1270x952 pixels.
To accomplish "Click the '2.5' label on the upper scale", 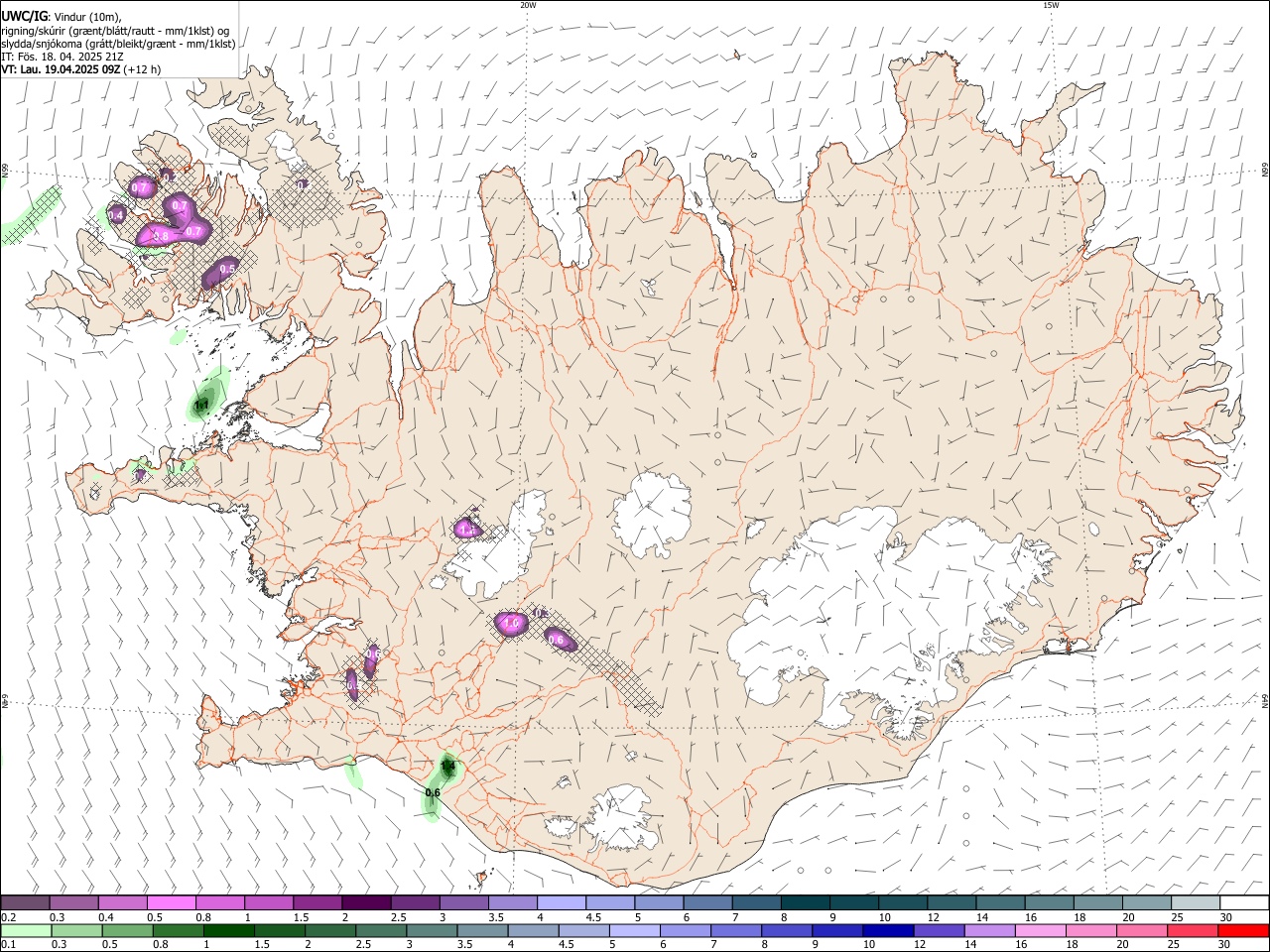I will tap(398, 917).
